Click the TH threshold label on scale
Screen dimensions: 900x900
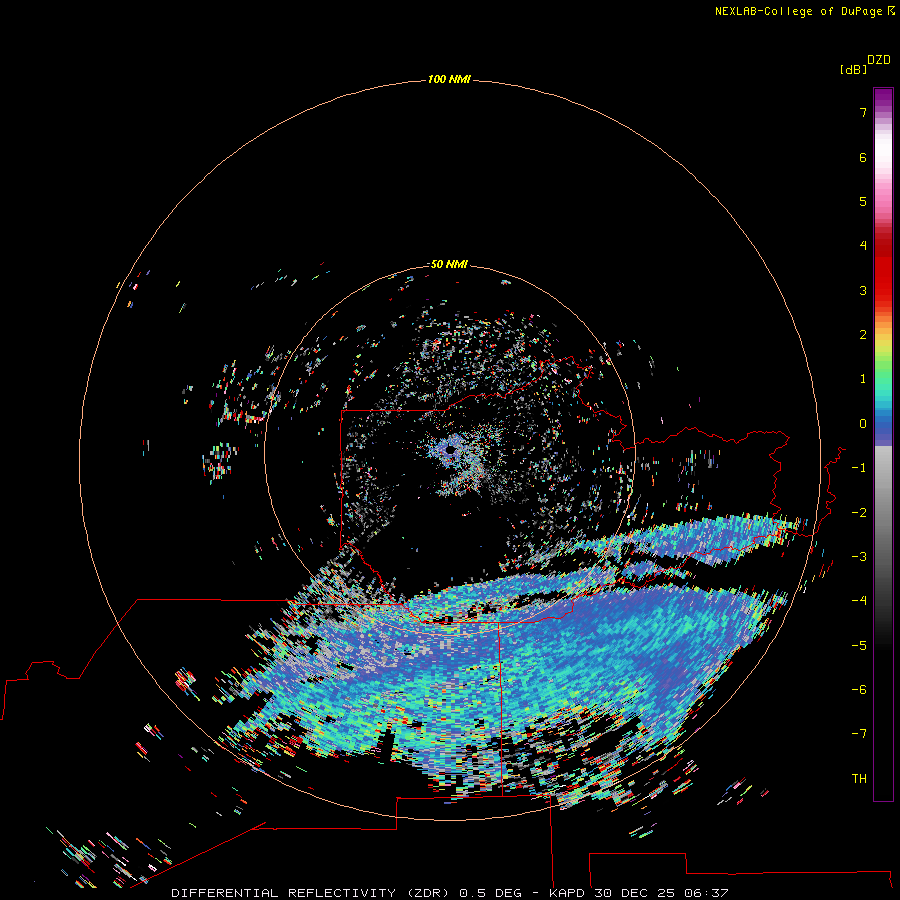[859, 779]
